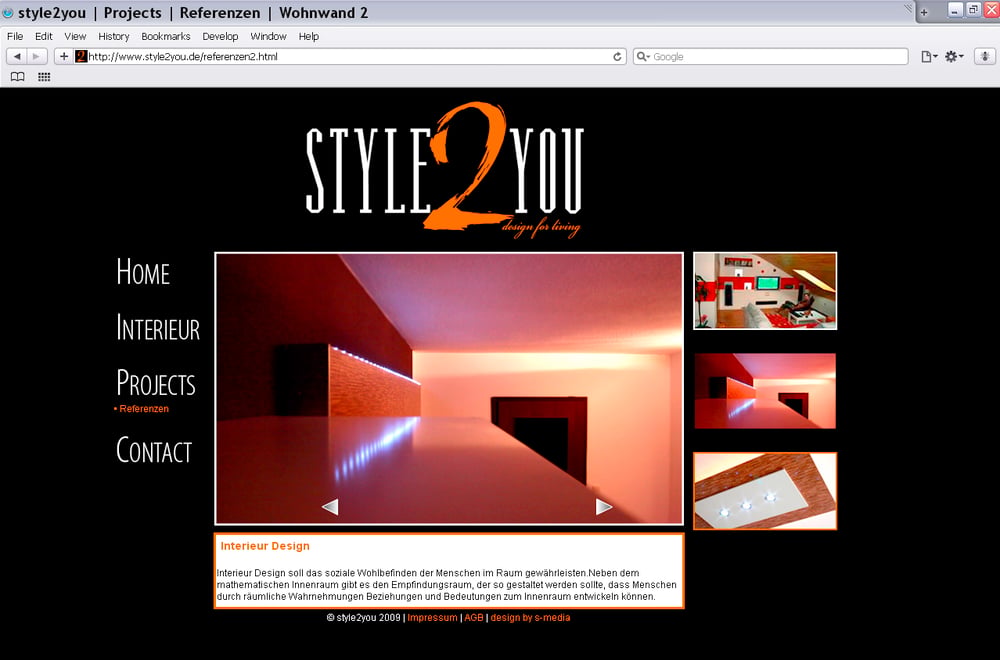
Task: Go forward with the browser forward arrow
Action: (x=36, y=57)
